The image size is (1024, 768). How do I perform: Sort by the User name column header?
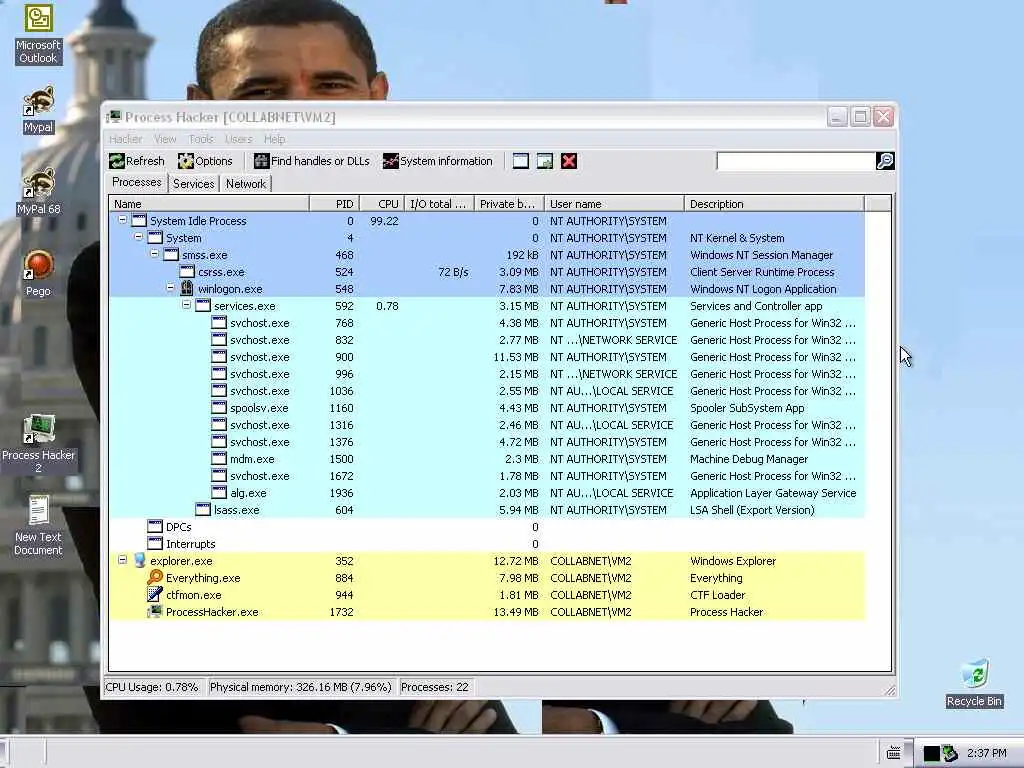click(615, 204)
